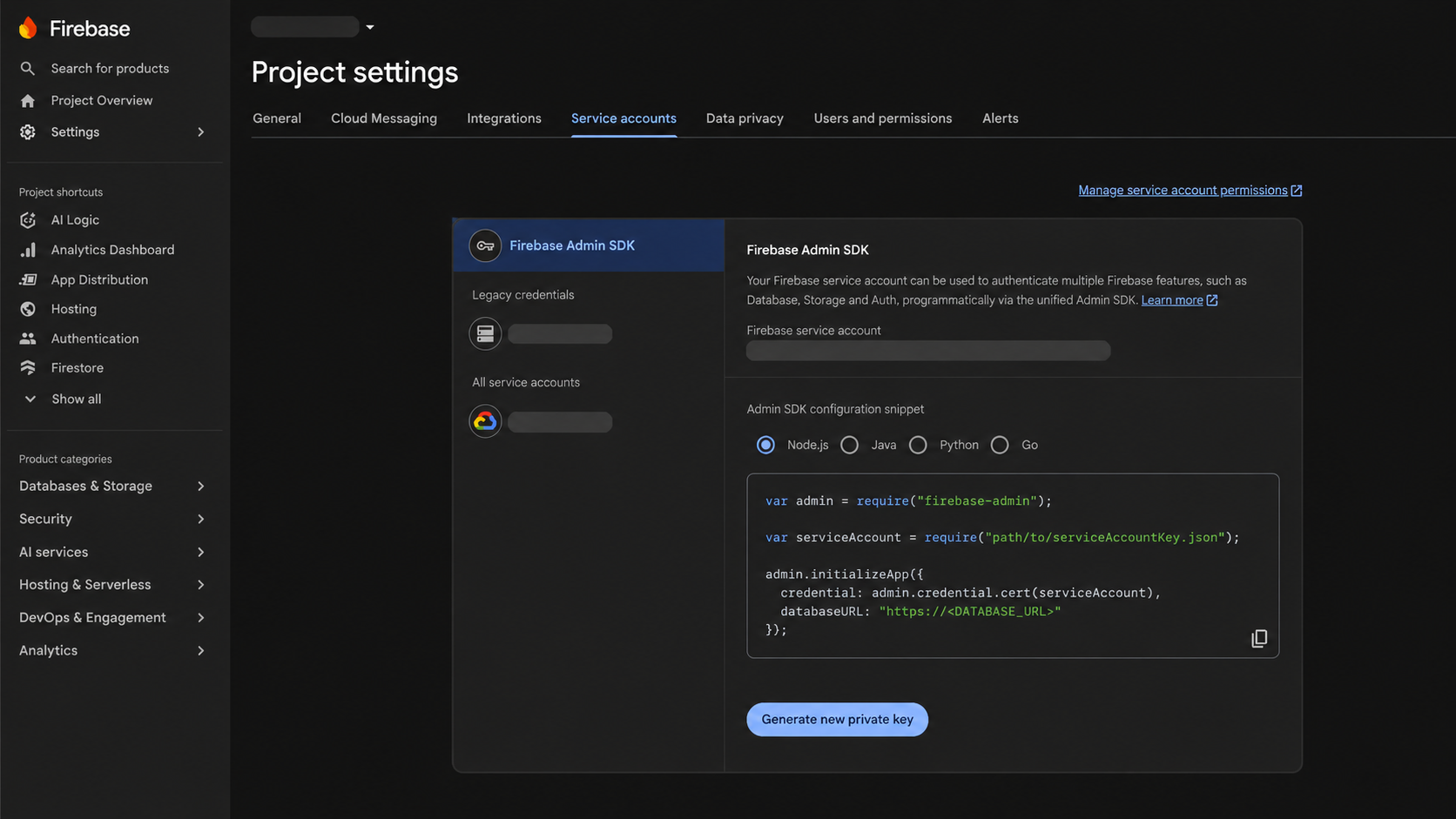Follow the Learn more link
Image resolution: width=1456 pixels, height=819 pixels.
click(1172, 300)
